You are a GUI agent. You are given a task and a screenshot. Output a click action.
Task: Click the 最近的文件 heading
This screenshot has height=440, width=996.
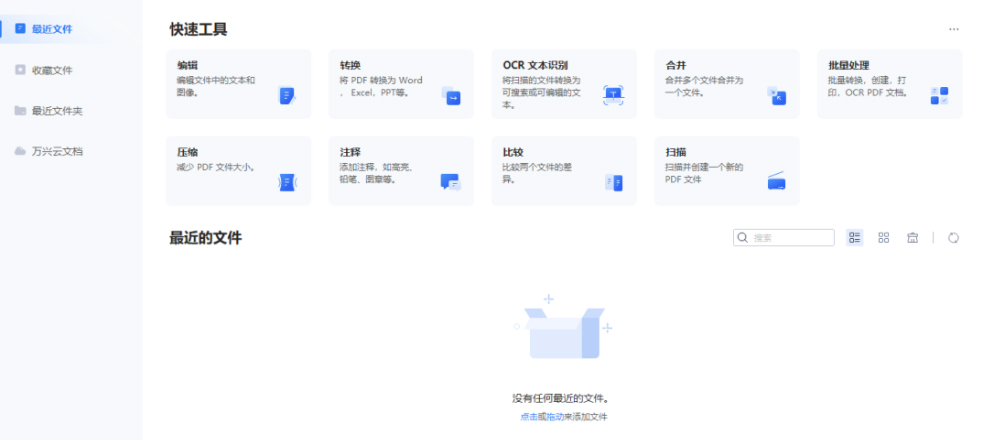pyautogui.click(x=205, y=238)
